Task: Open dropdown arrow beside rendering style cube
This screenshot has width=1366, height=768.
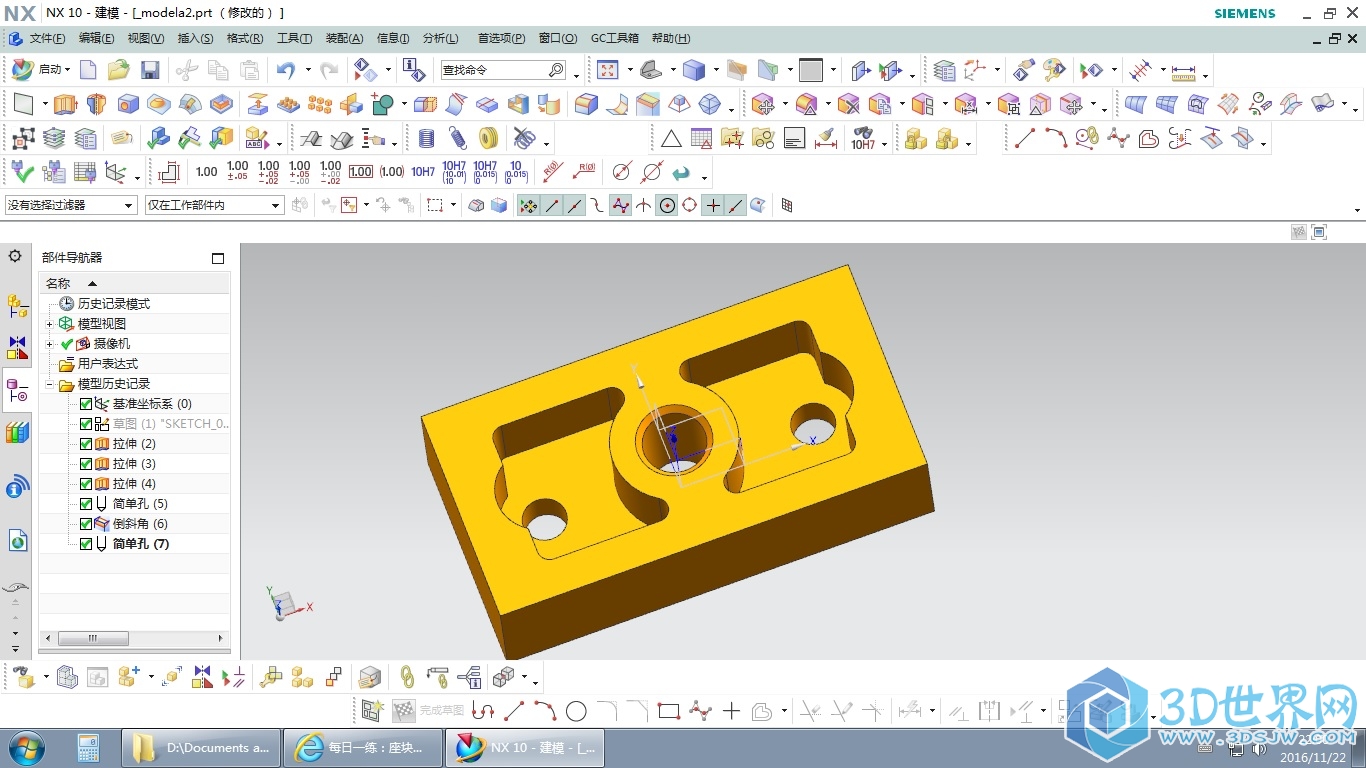Action: click(x=714, y=70)
